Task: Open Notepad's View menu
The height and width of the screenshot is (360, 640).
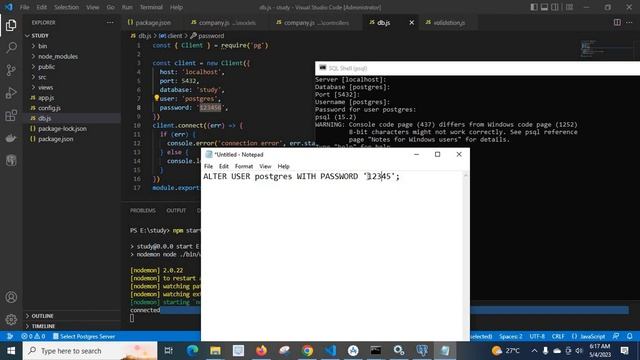Action: click(x=265, y=166)
